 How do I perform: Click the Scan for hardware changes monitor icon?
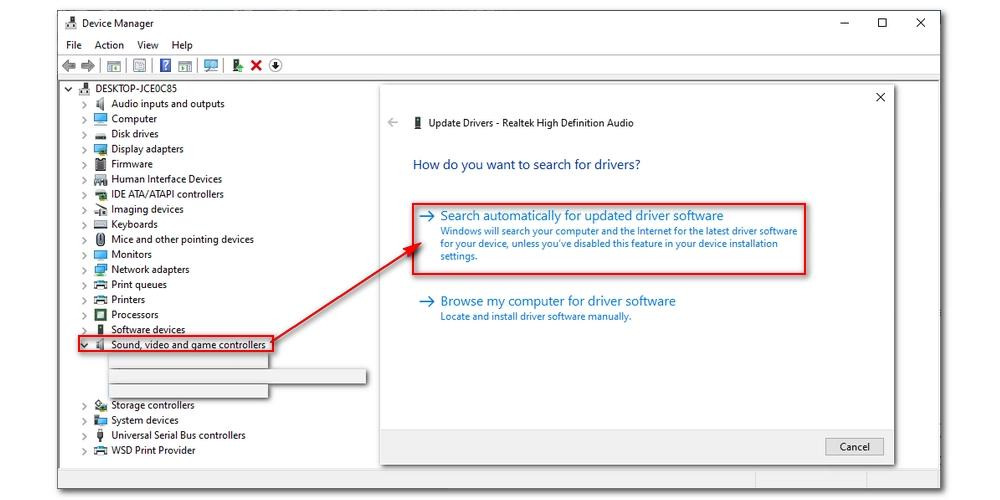(211, 66)
